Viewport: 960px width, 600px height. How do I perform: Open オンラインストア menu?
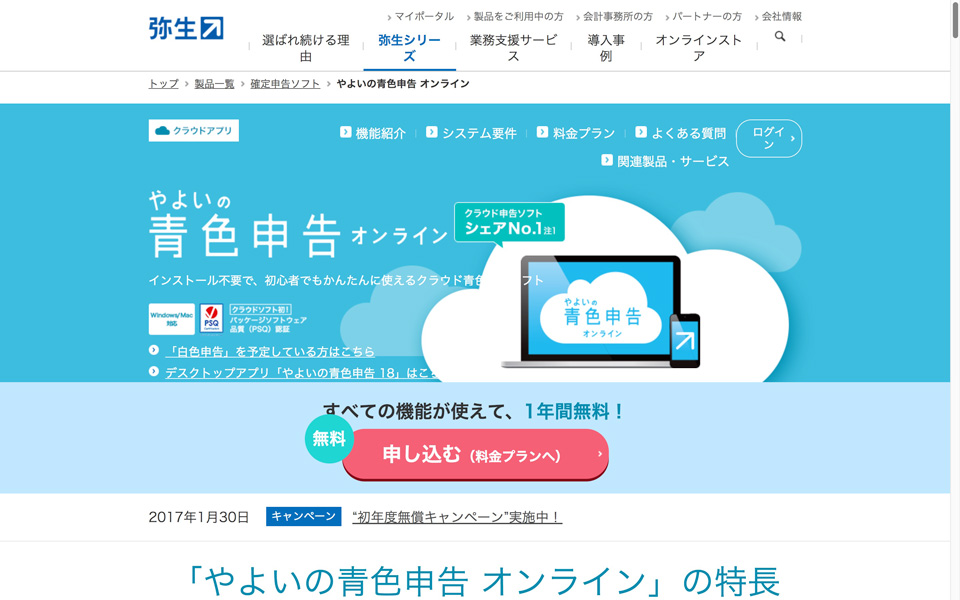tap(699, 48)
